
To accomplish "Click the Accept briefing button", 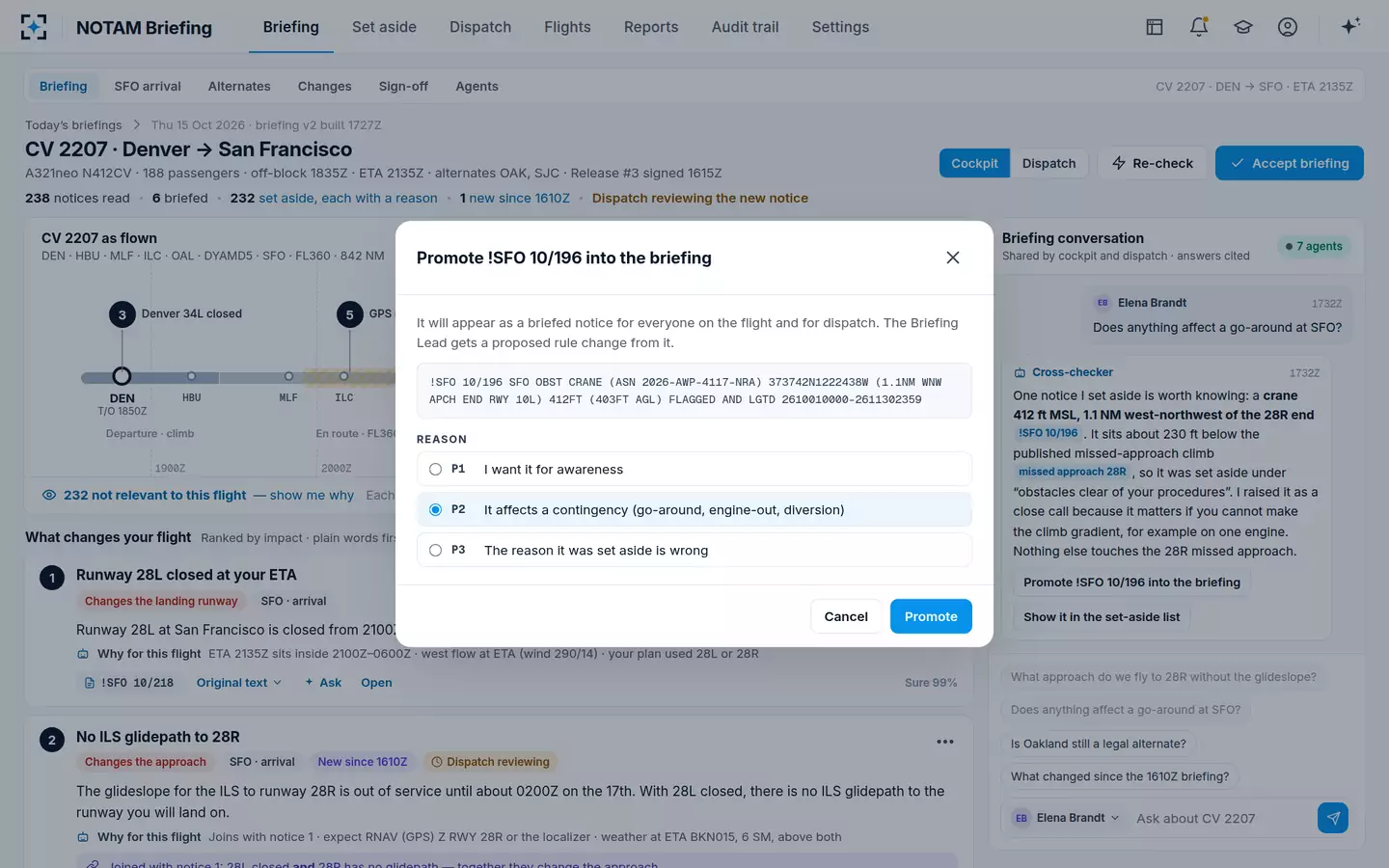I will (1290, 163).
